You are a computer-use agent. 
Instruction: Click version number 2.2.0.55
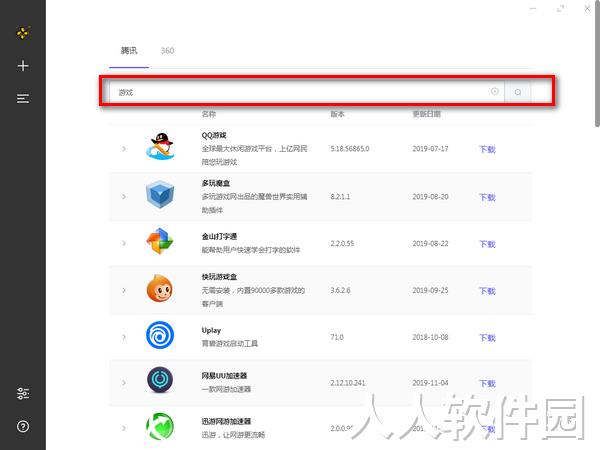(x=342, y=243)
